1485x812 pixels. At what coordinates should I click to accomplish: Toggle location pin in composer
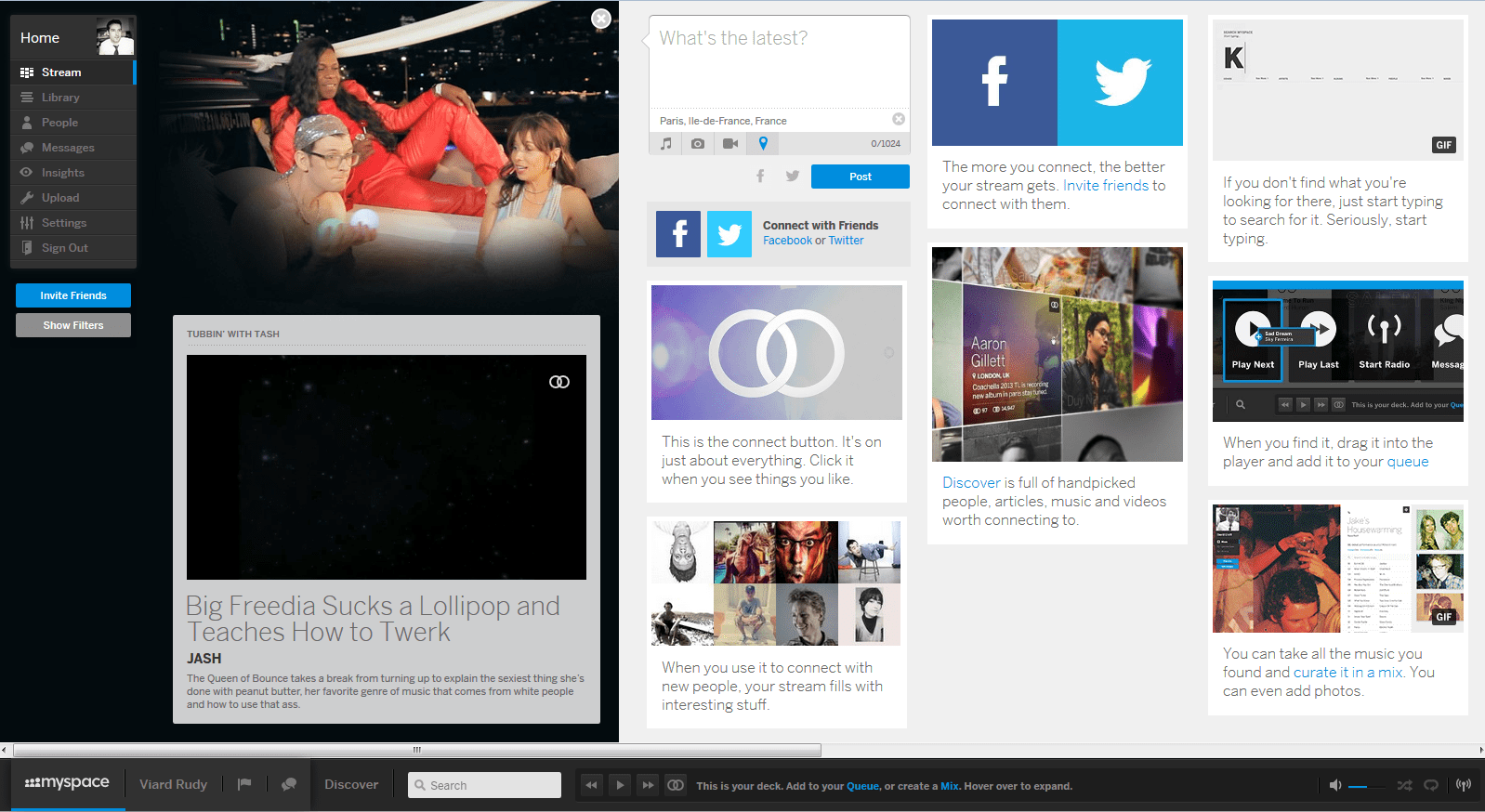(763, 143)
